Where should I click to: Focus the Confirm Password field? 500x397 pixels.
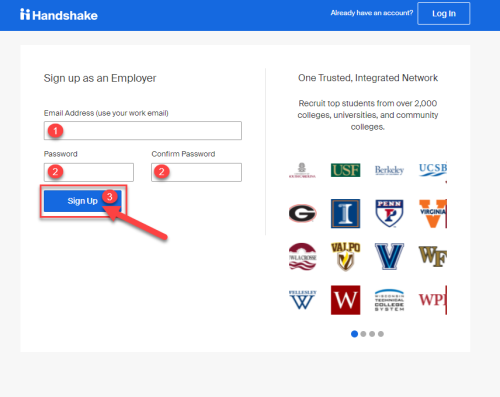coord(196,172)
